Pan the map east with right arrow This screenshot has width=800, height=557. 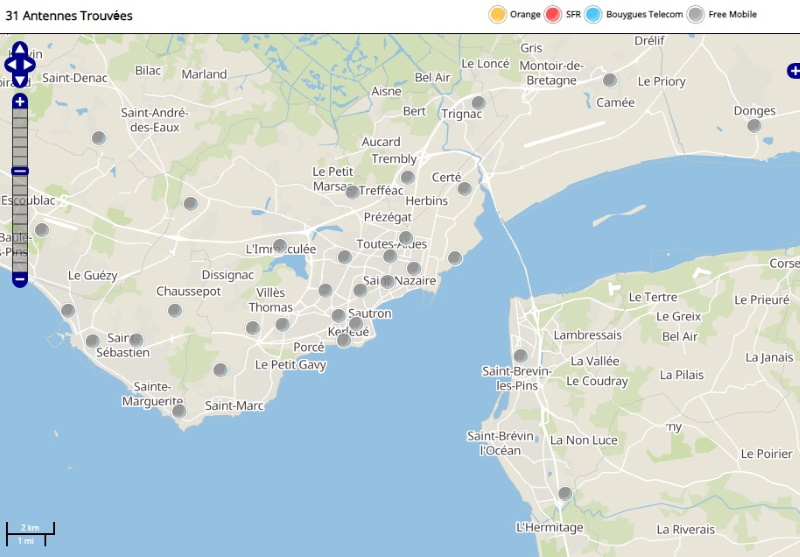pos(29,65)
